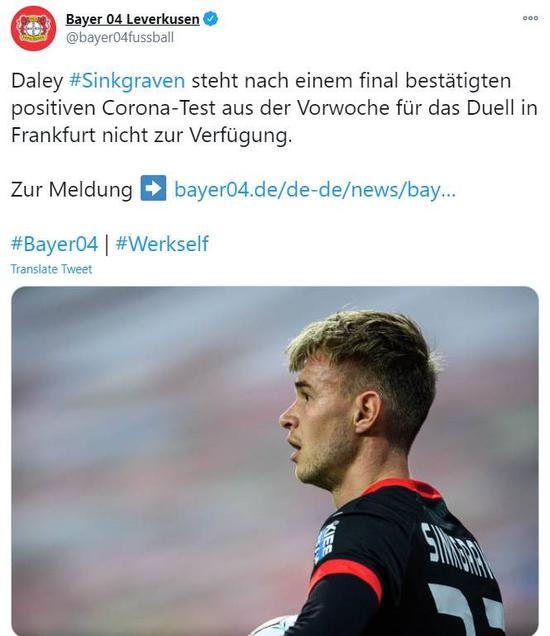Click Translate Tweet
550x636 pixels.
coord(51,269)
